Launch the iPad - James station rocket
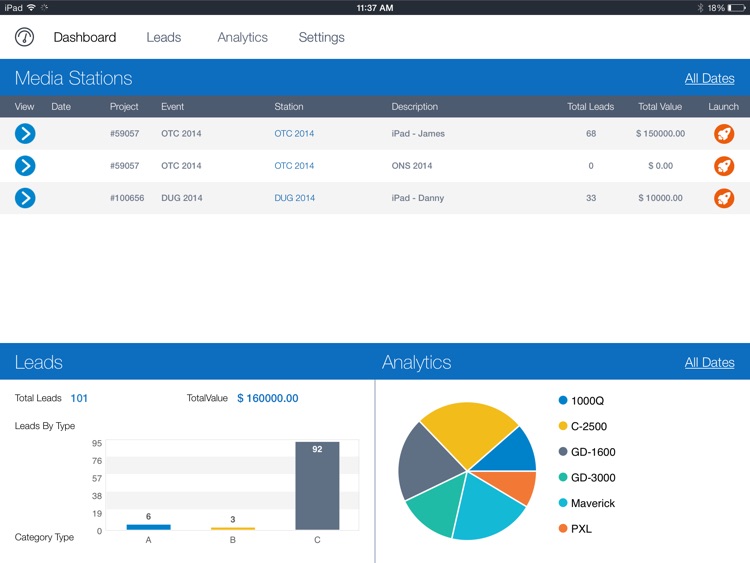Viewport: 750px width, 563px height. pyautogui.click(x=724, y=134)
